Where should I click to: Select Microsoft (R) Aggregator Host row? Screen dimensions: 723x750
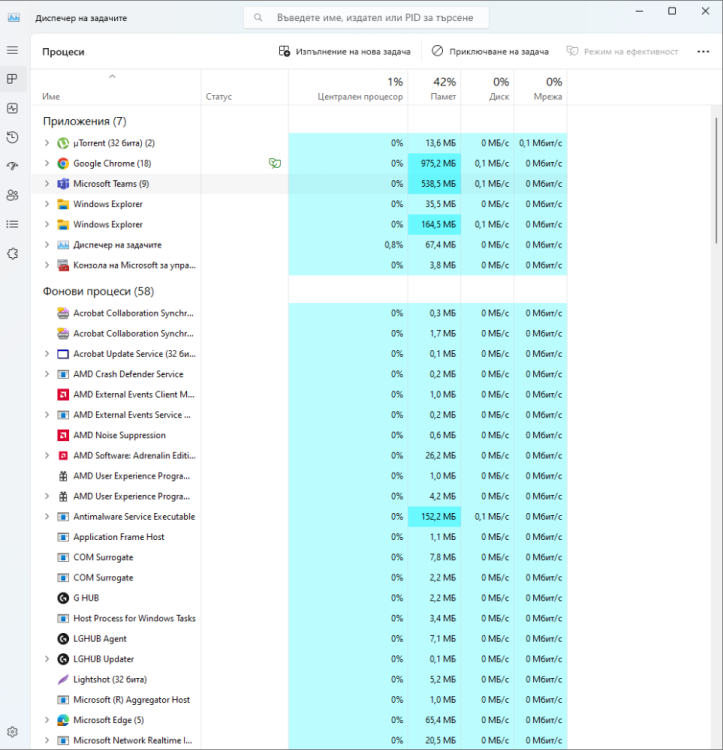(299, 700)
